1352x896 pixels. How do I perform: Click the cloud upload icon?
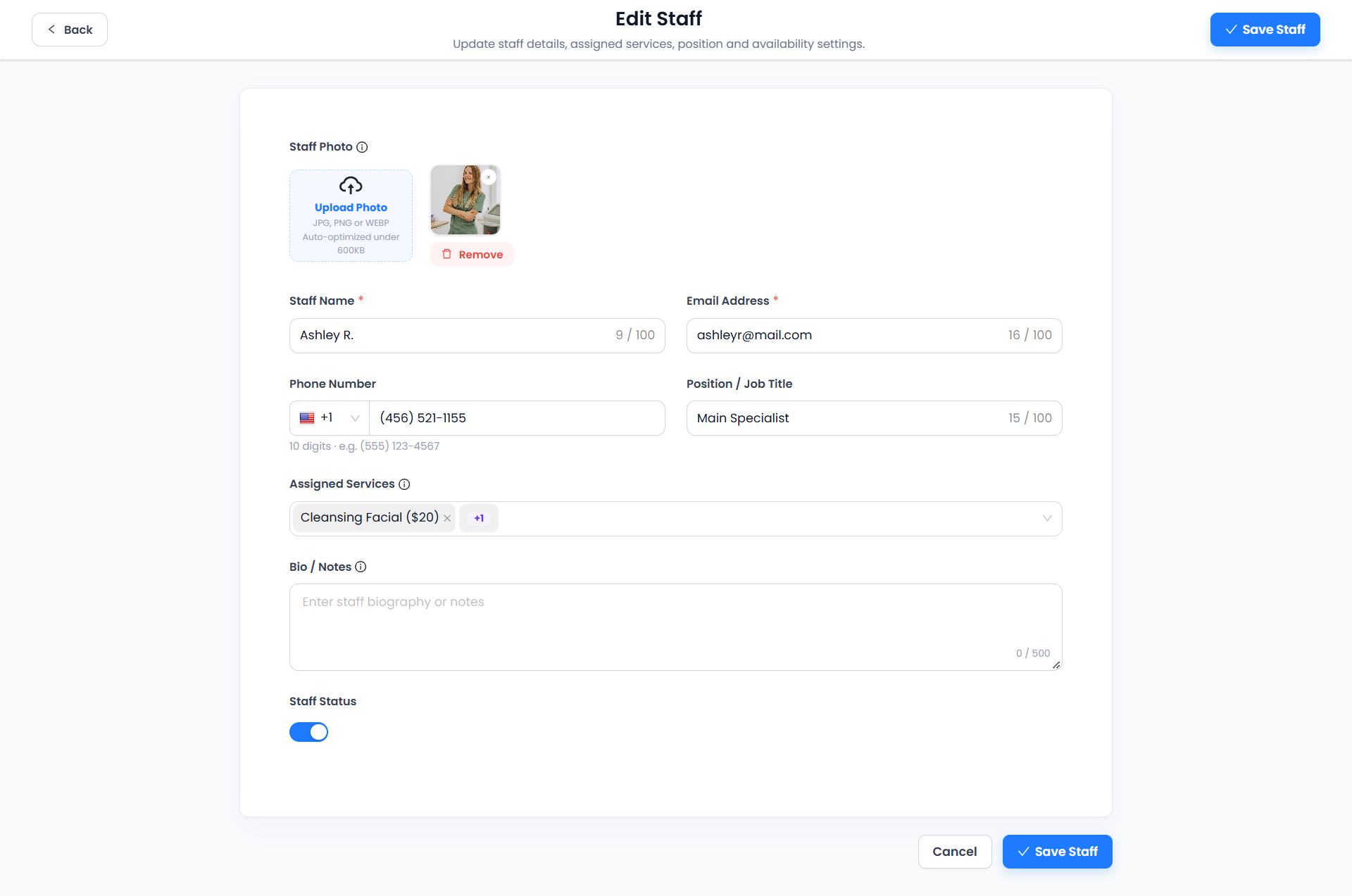point(351,186)
